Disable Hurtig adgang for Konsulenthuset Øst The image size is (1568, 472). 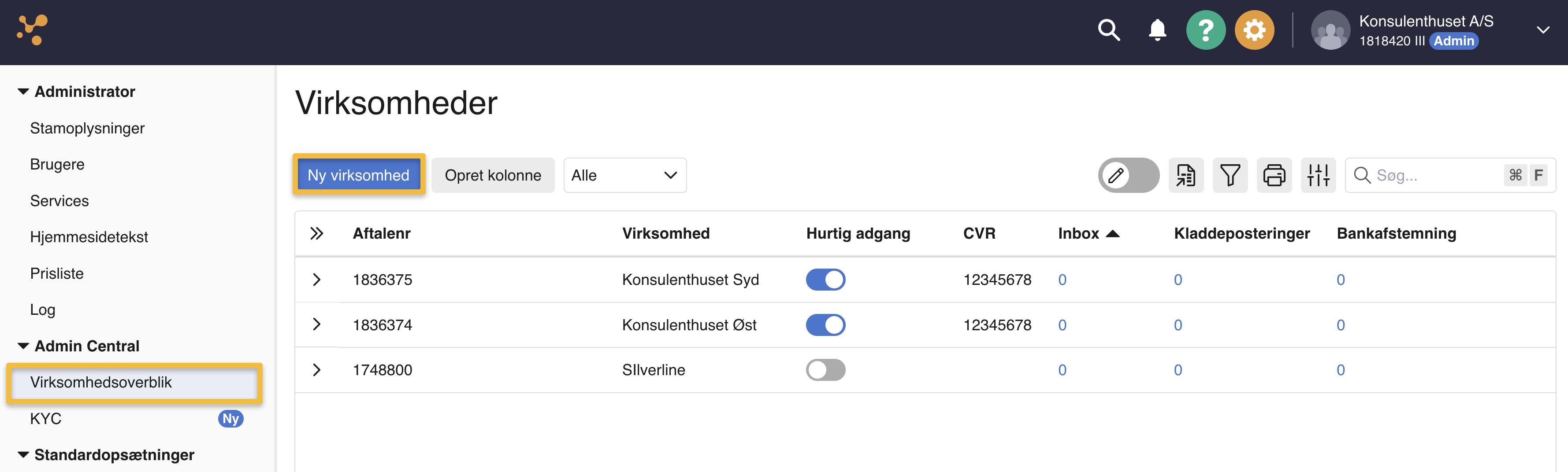tap(825, 325)
